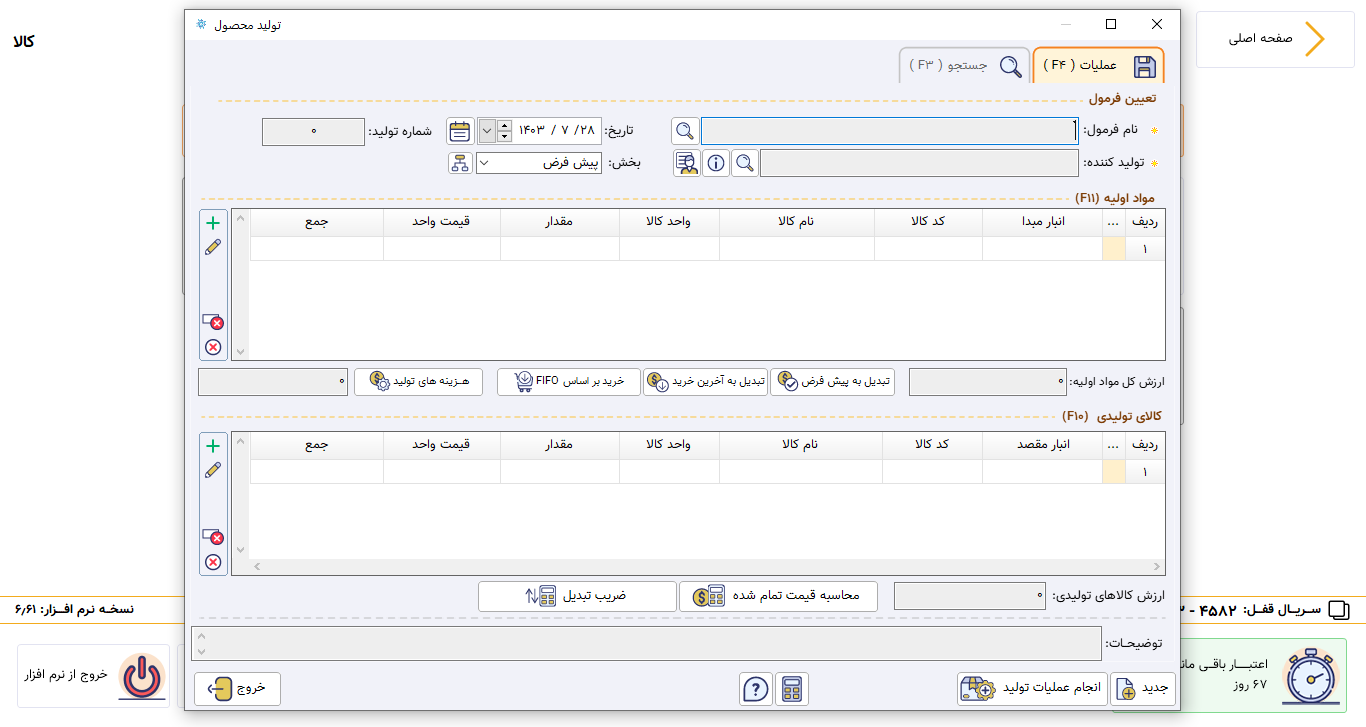
Task: Clear all raw materials with red X circle
Action: pos(213,347)
